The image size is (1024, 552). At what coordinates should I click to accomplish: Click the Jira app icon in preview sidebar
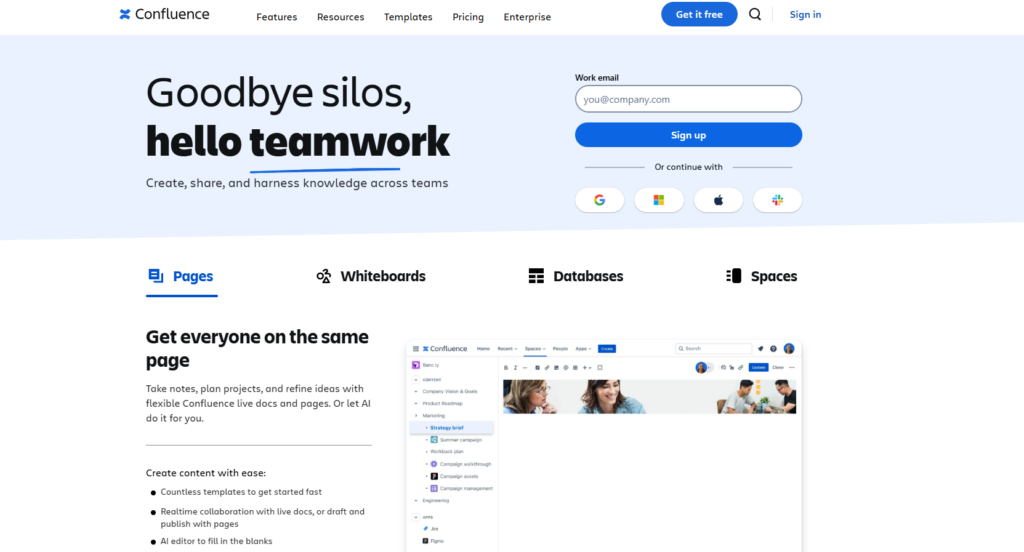pos(425,528)
